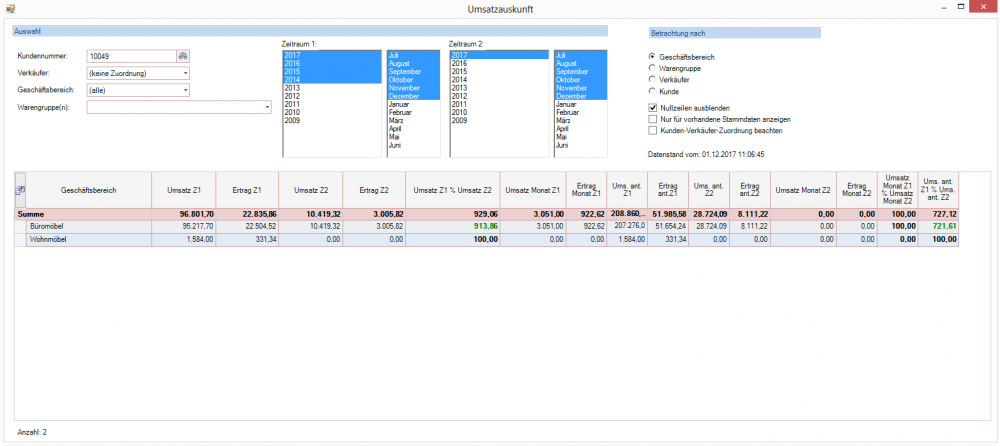The image size is (1000, 446).
Task: Click the Ertrag Z2 column header
Action: (374, 189)
